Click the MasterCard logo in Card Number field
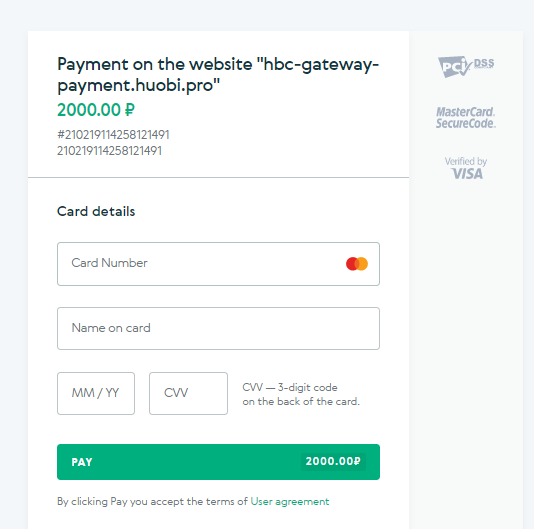Screen dimensions: 534x529 (x=357, y=264)
